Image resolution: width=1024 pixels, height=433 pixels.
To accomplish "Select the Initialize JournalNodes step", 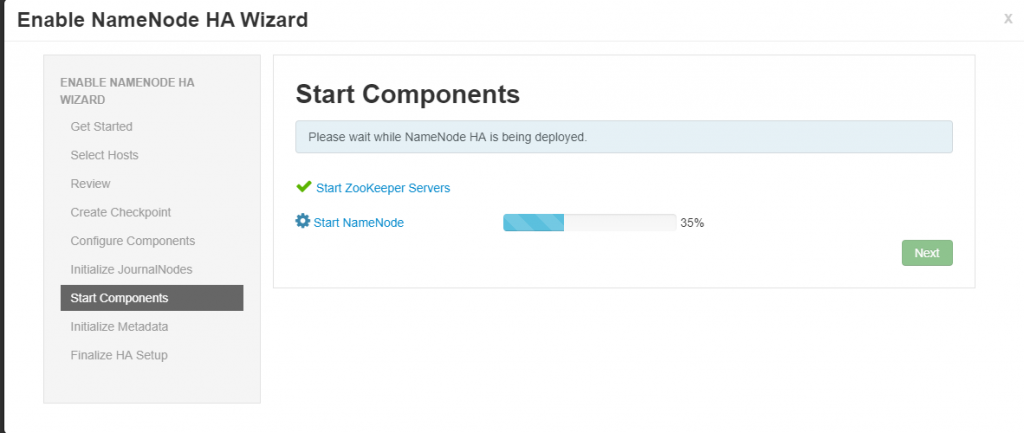I will coord(131,270).
